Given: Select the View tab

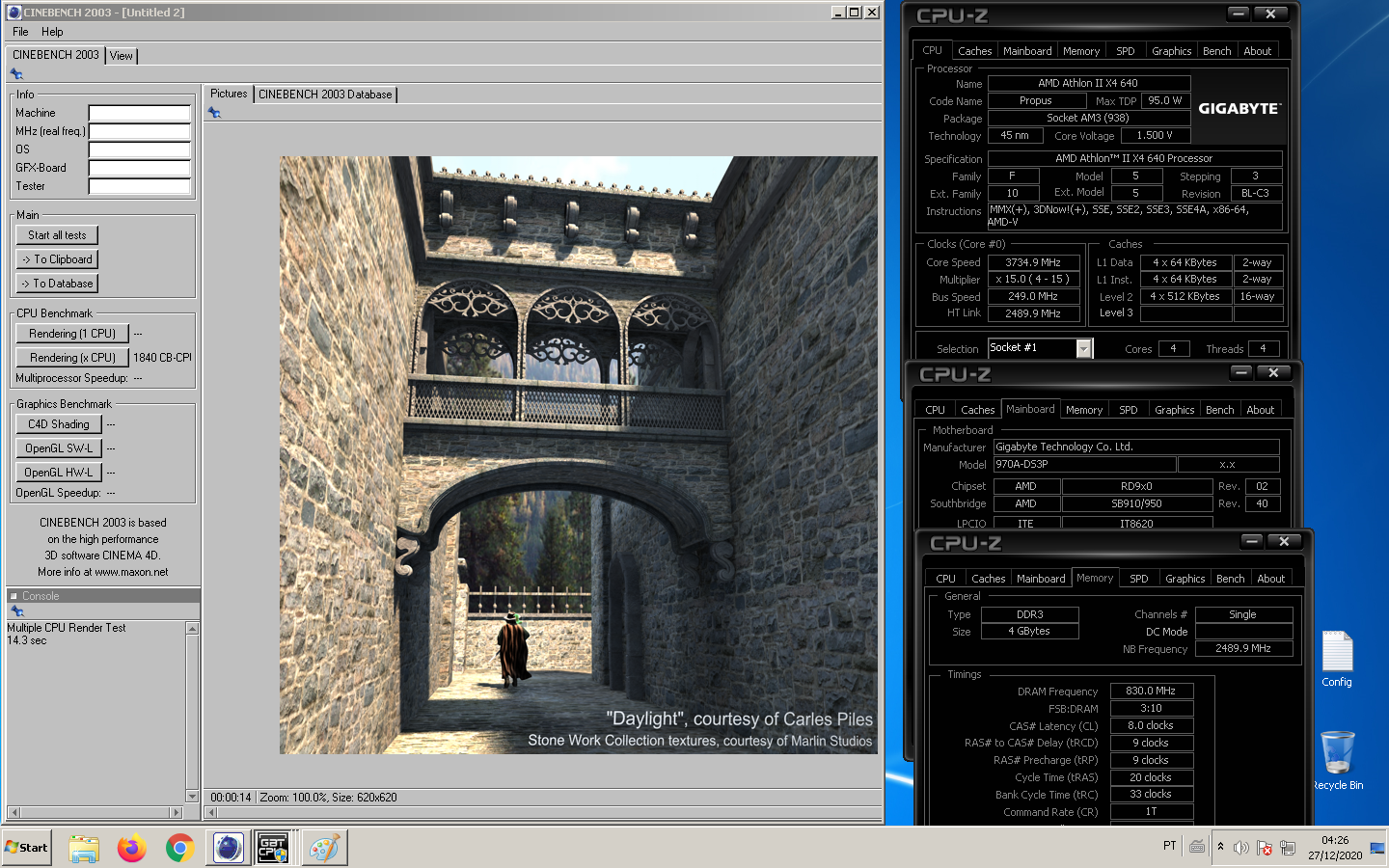Looking at the screenshot, I should click(x=122, y=56).
